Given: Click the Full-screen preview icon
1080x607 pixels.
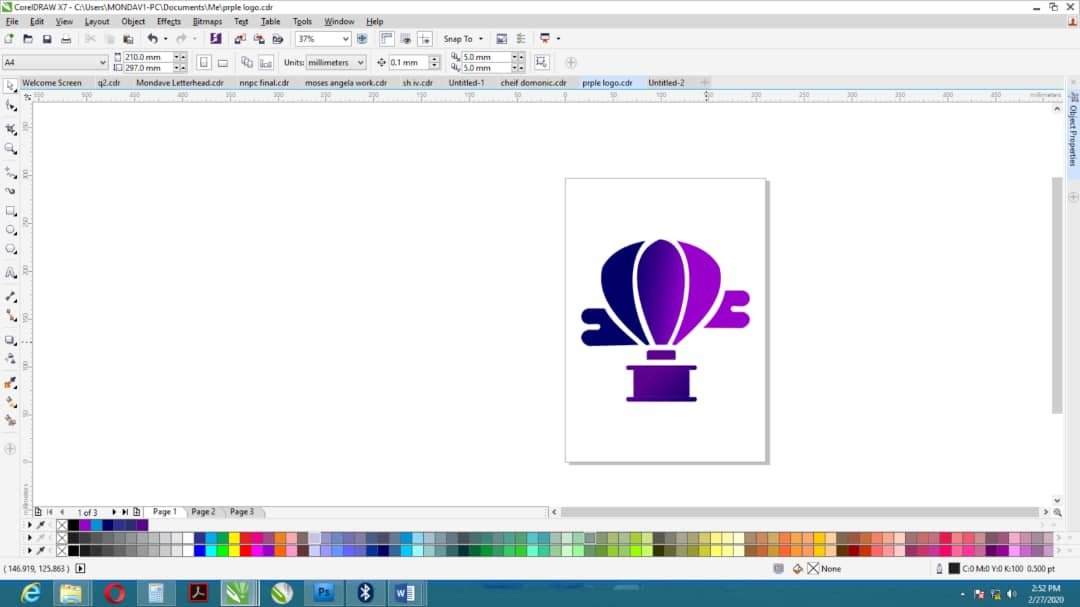Looking at the screenshot, I should click(362, 39).
